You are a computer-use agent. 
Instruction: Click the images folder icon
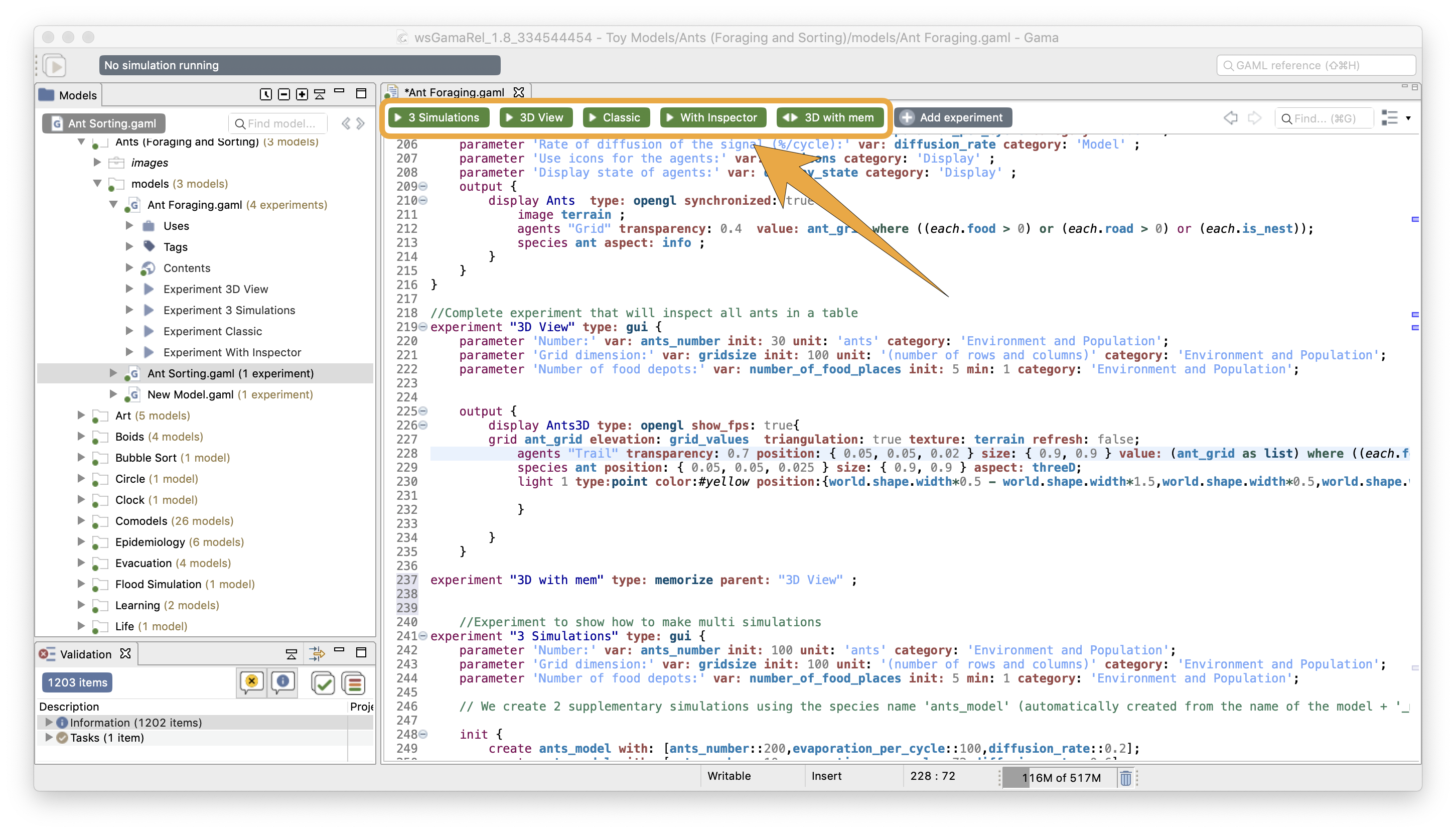(116, 163)
